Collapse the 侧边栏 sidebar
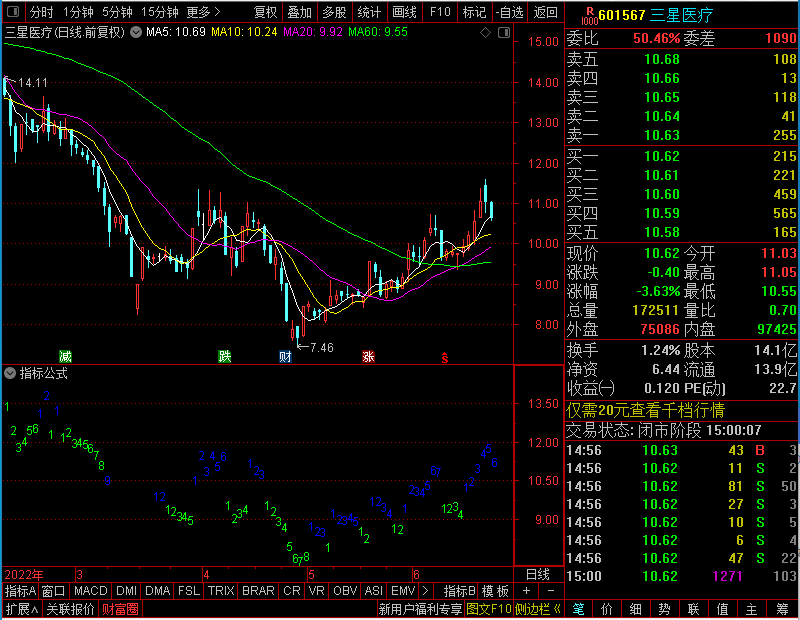Image resolution: width=800 pixels, height=620 pixels. click(538, 609)
